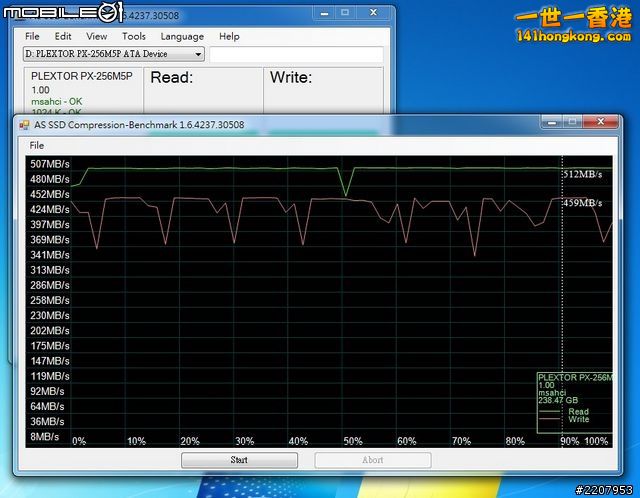
Task: Click the empty text field beside drive selector
Action: tap(296, 54)
